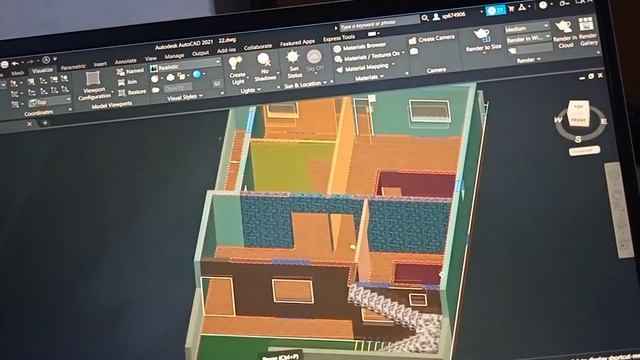Open the Featured Apps tab
Screen dimensions: 640x360
(297, 42)
